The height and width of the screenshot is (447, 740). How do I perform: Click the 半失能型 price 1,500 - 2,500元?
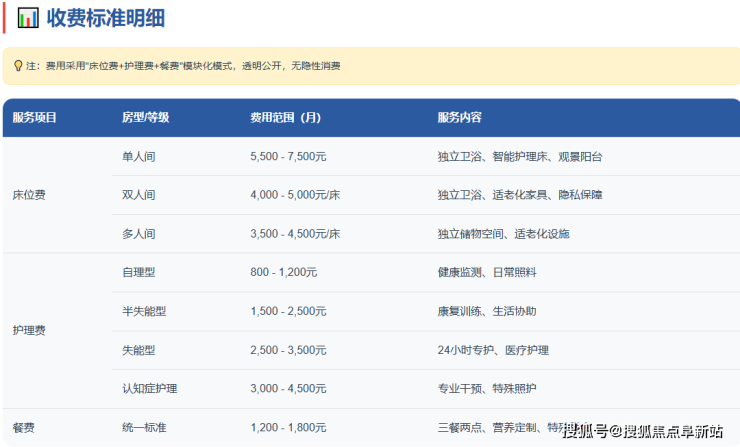(x=288, y=311)
